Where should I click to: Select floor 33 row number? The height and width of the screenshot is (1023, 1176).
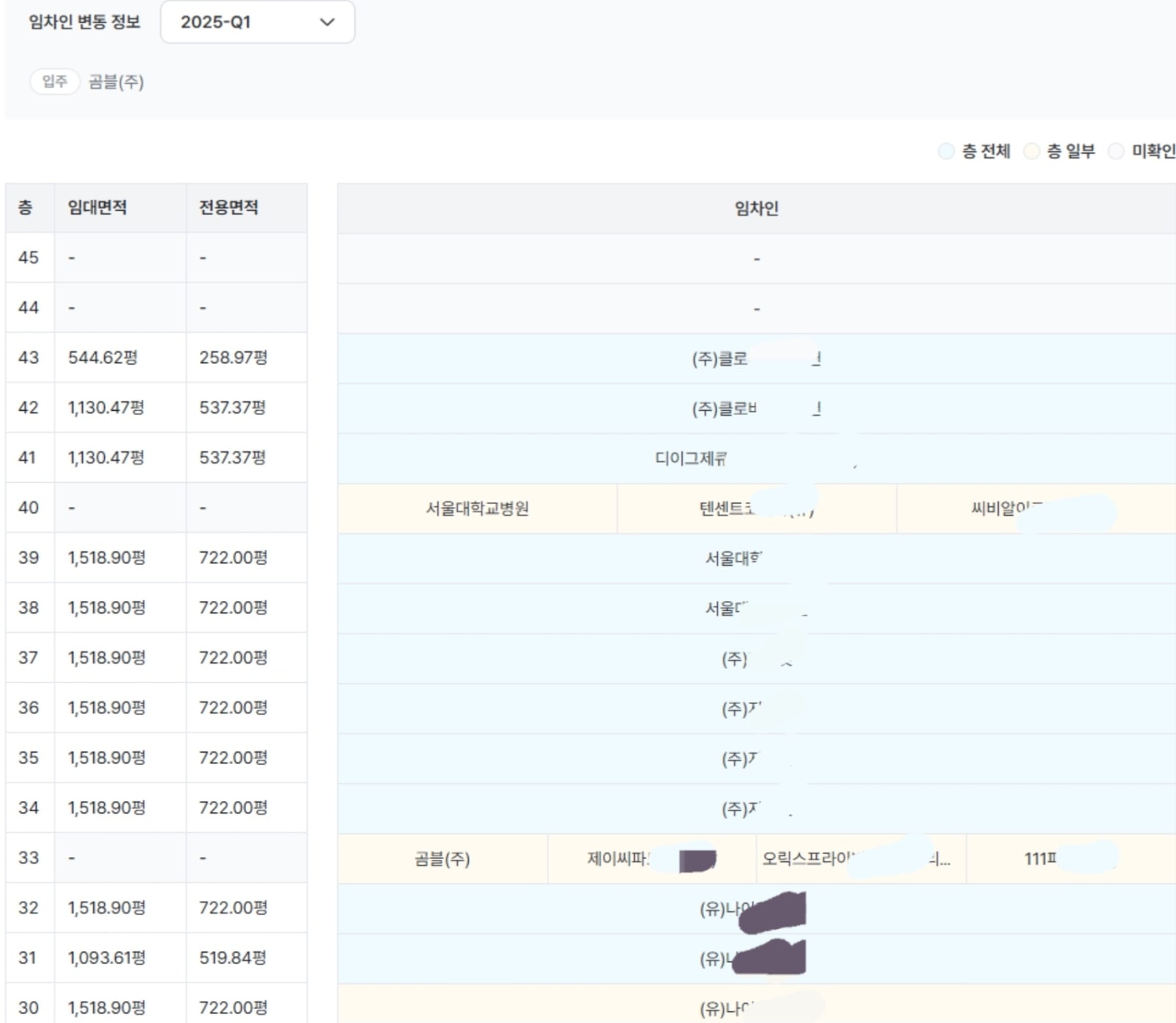coord(29,857)
